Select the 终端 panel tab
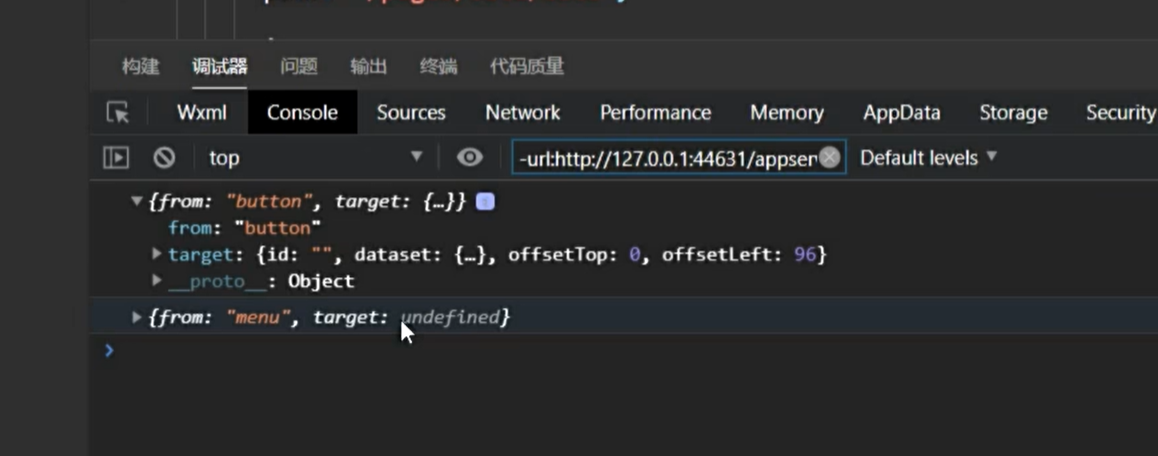Image resolution: width=1158 pixels, height=456 pixels. tap(438, 67)
